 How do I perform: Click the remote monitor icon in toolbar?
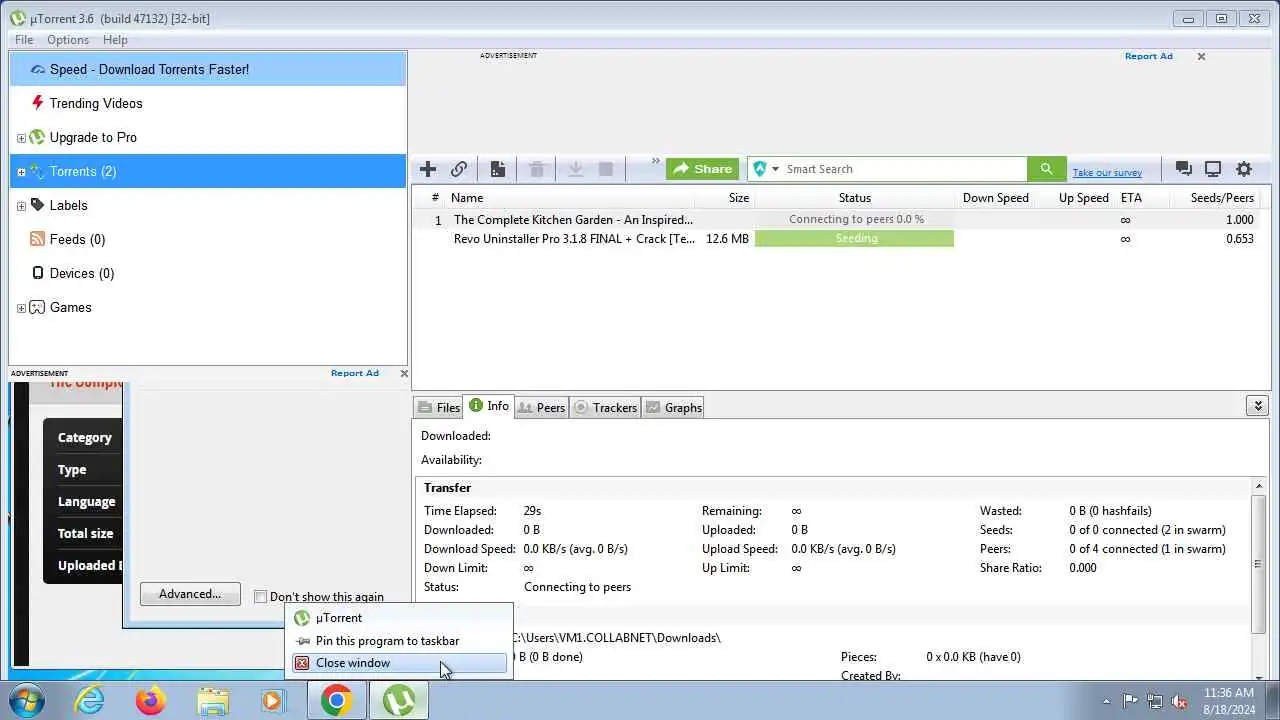point(1213,169)
